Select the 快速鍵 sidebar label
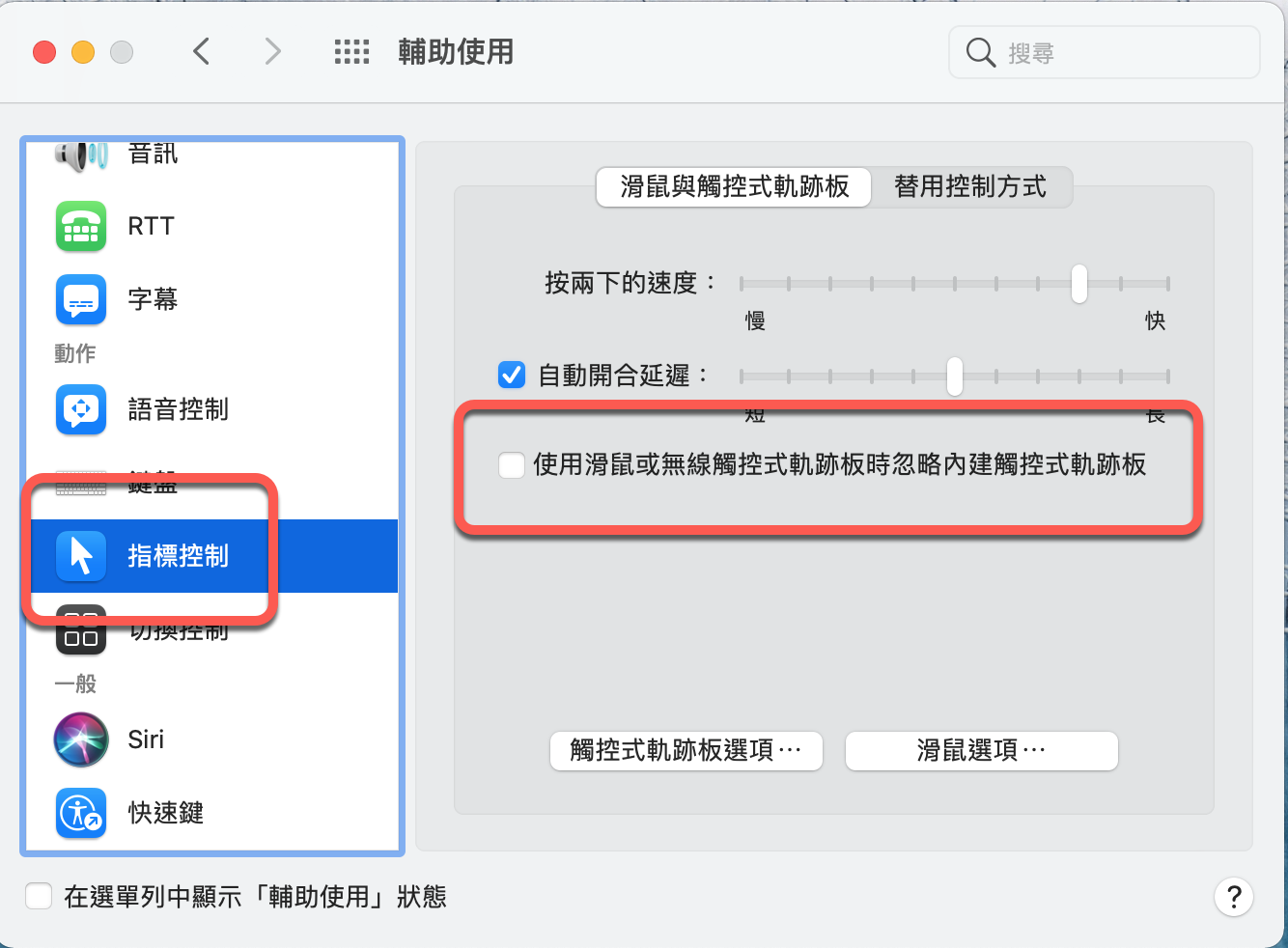 coord(166,813)
